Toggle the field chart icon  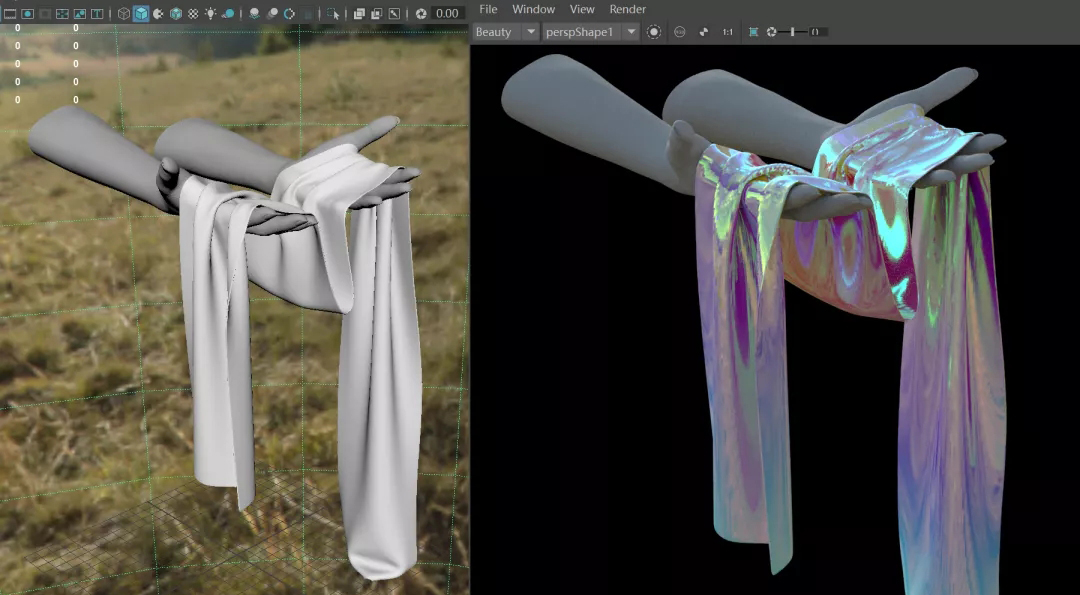coord(62,13)
